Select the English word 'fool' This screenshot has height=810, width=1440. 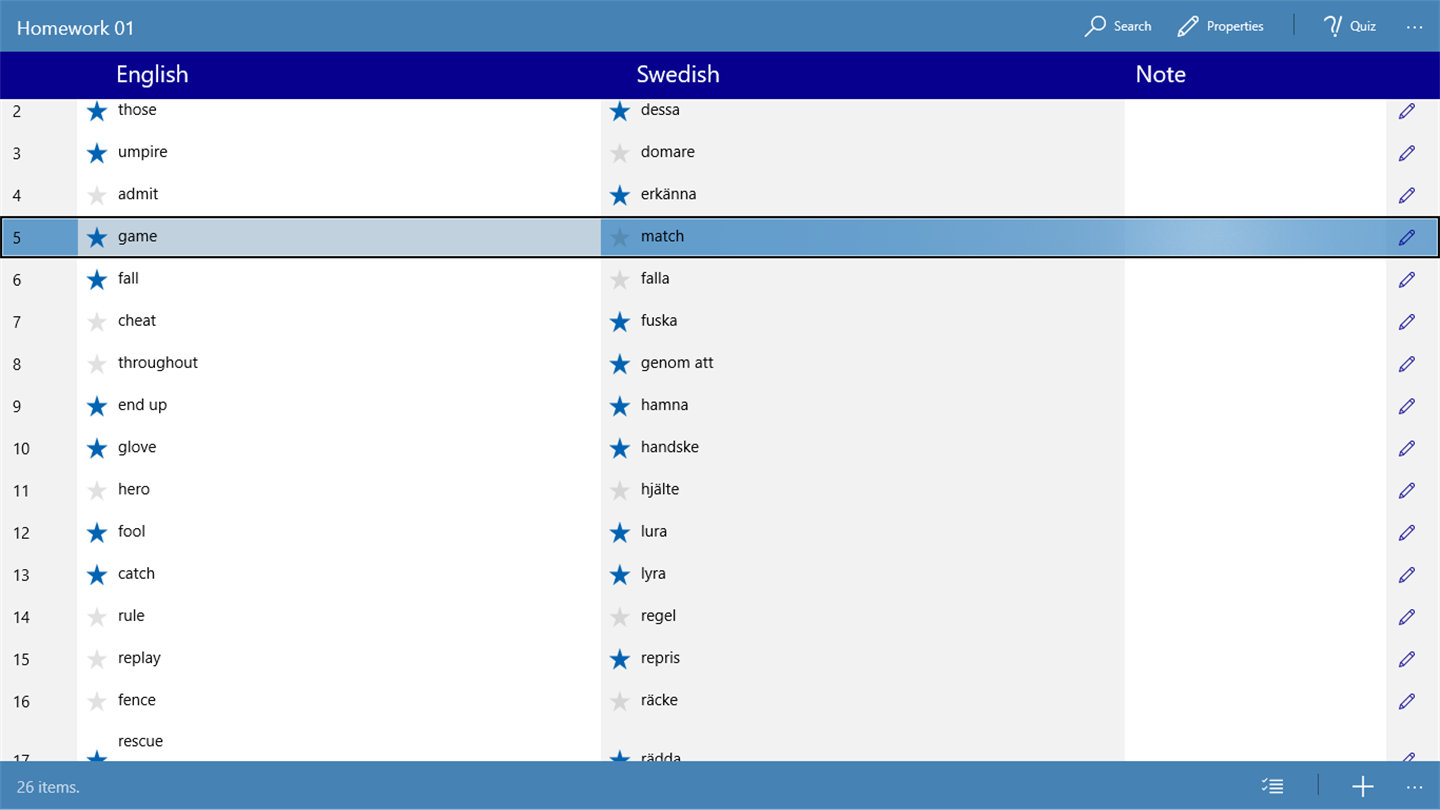point(131,531)
